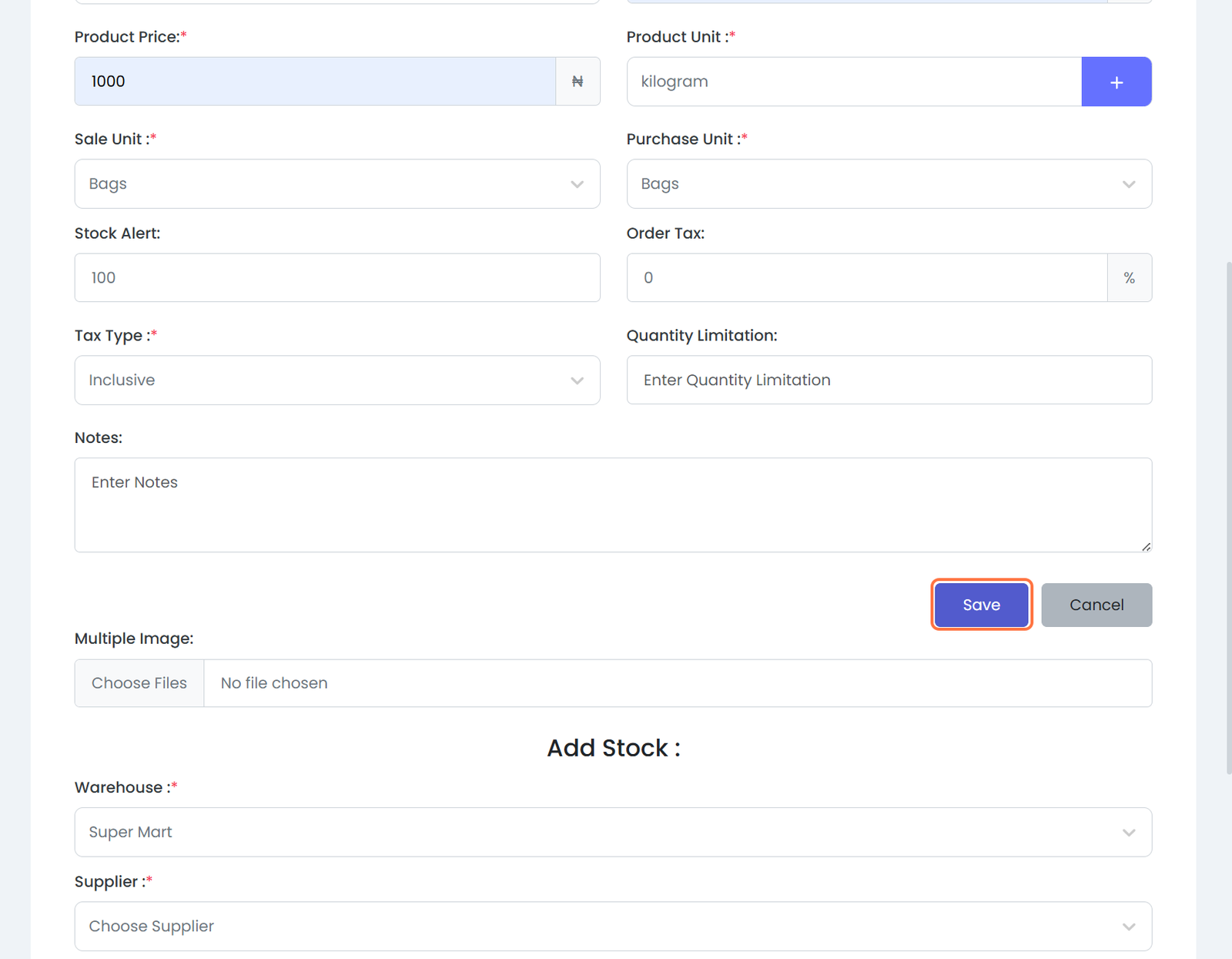Focus the Quantity Limitation input
The height and width of the screenshot is (959, 1232).
[x=889, y=381]
